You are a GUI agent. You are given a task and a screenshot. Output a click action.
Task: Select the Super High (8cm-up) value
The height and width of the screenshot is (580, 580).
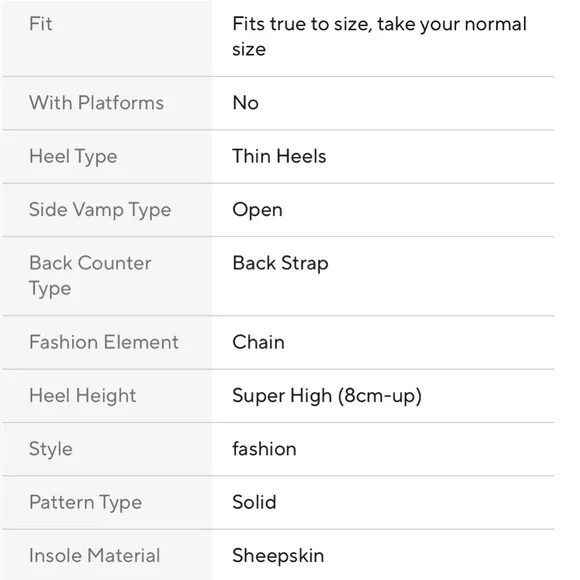tap(327, 396)
